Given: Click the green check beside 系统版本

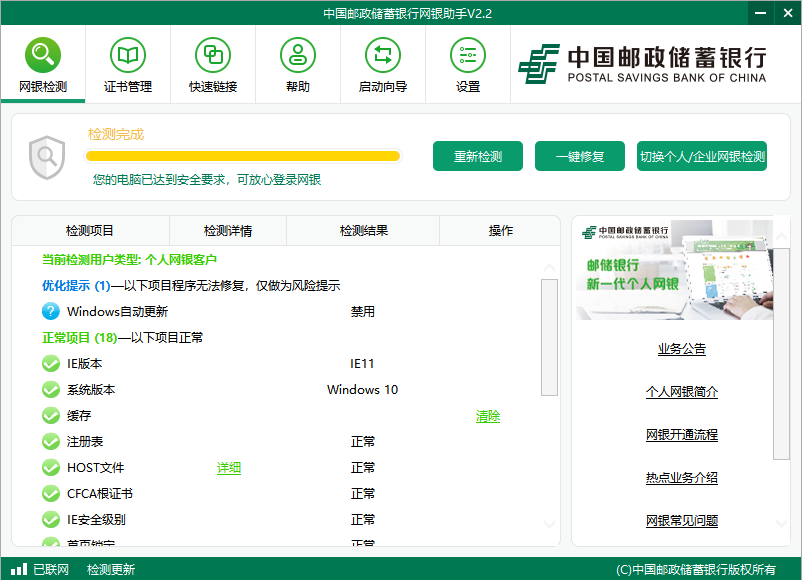Looking at the screenshot, I should tap(51, 390).
